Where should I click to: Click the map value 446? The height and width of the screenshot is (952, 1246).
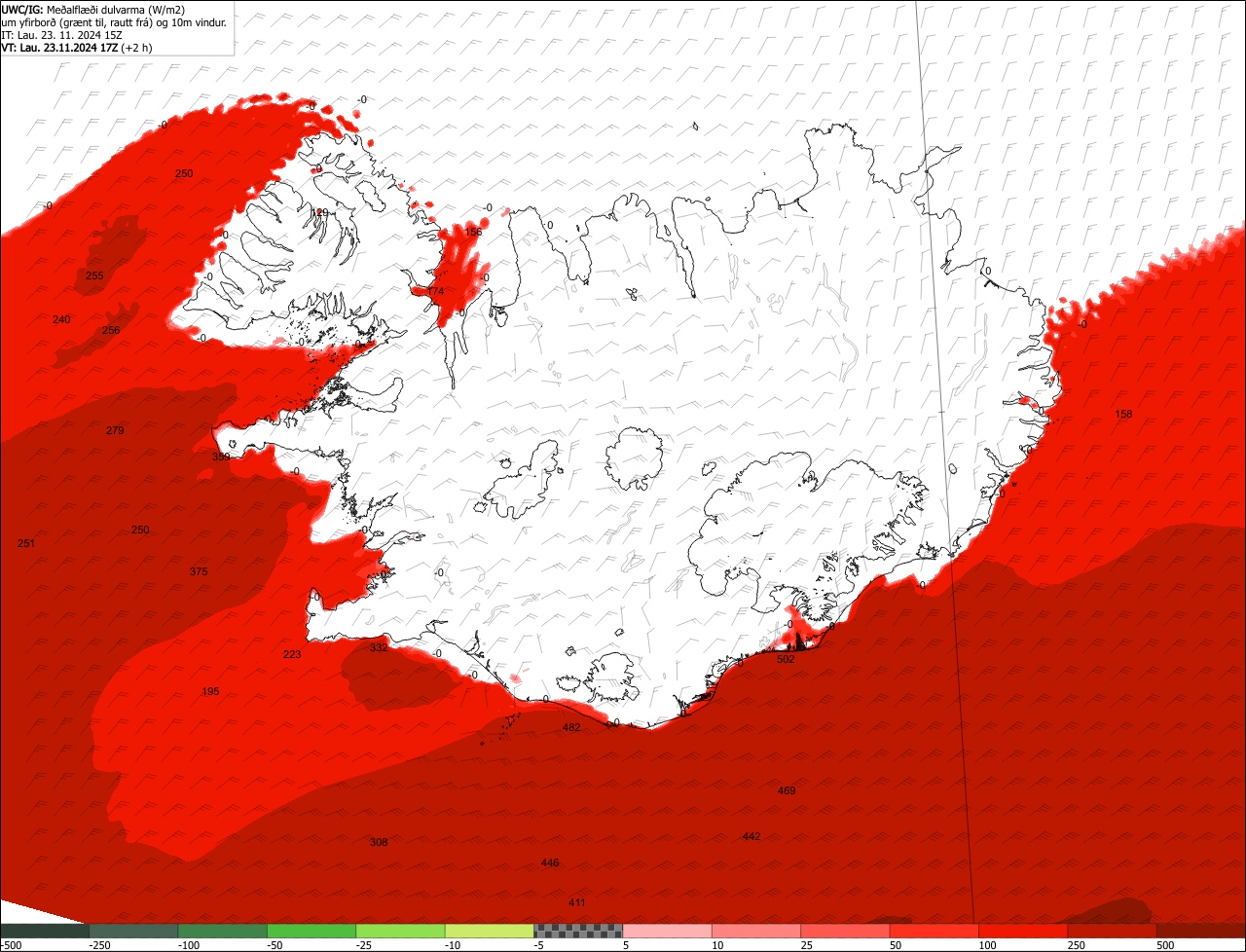tap(550, 863)
